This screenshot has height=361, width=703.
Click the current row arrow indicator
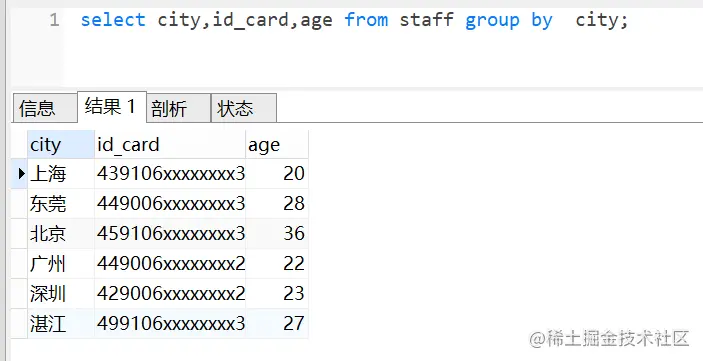coord(20,173)
